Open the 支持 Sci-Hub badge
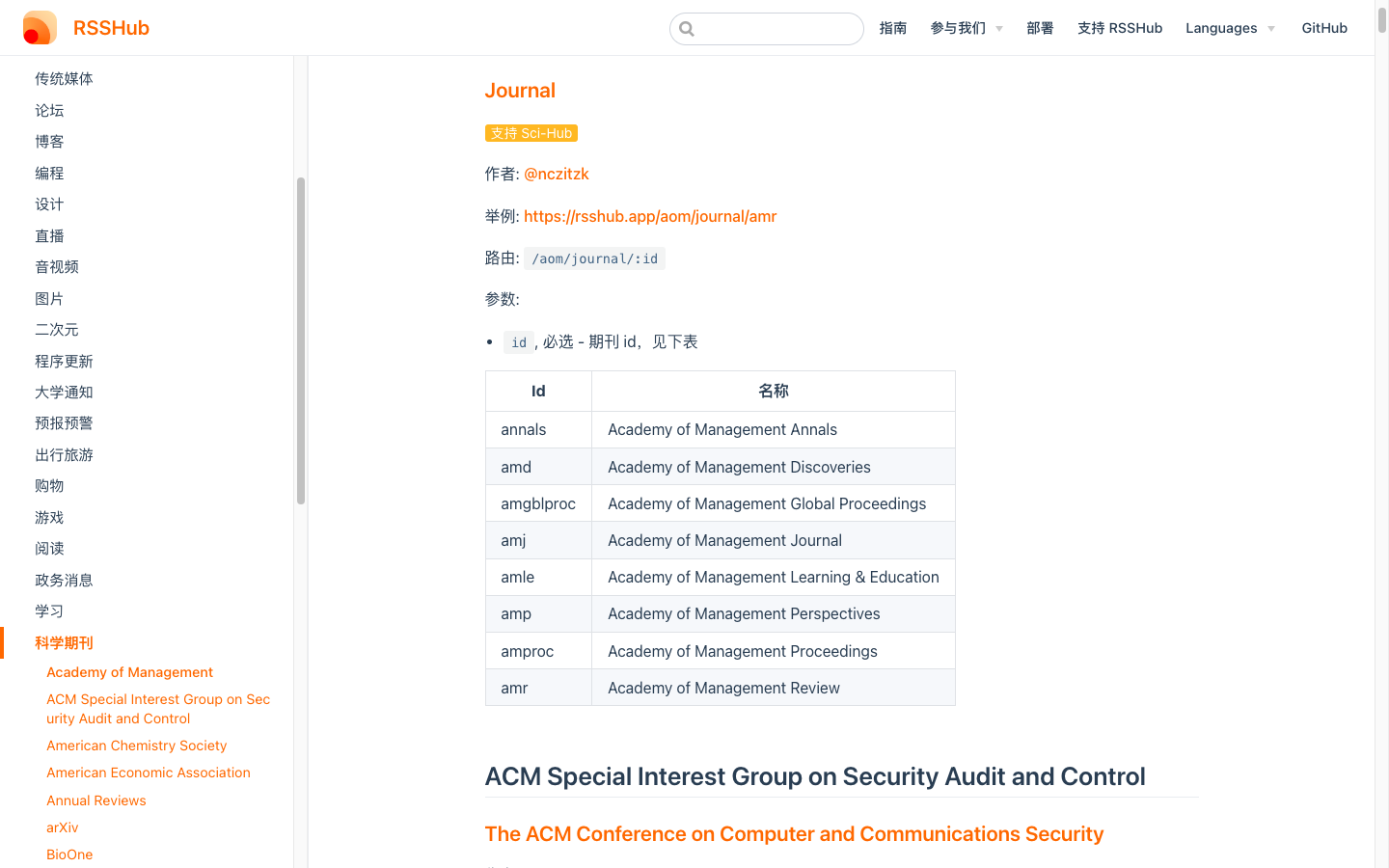The height and width of the screenshot is (868, 1389). tap(531, 133)
